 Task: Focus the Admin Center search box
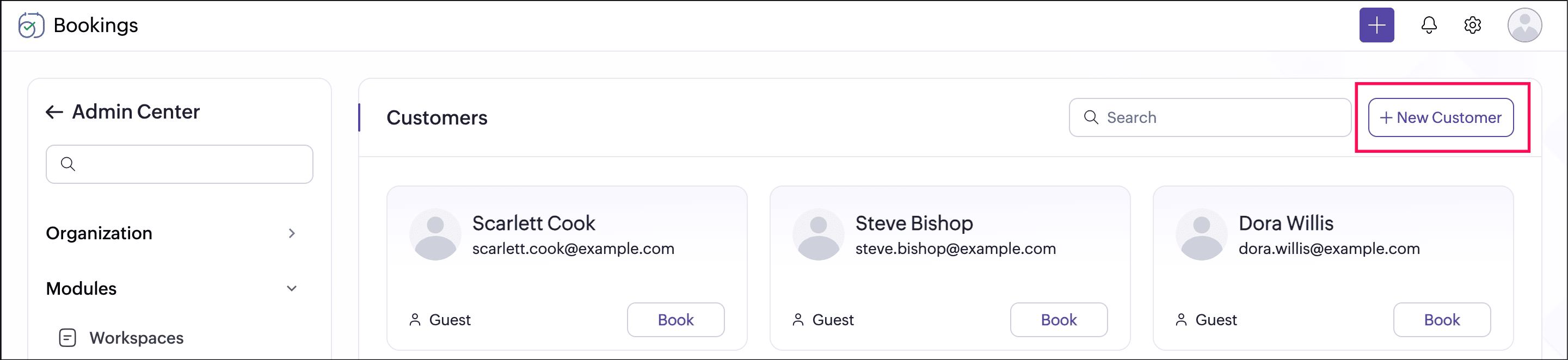(180, 164)
